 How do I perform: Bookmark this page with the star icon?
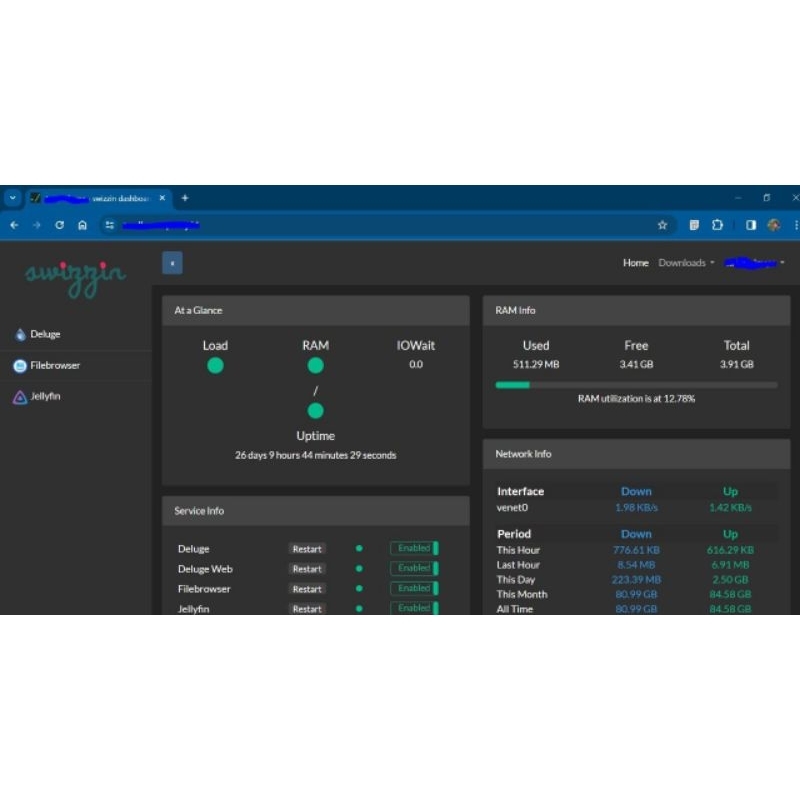coord(663,225)
